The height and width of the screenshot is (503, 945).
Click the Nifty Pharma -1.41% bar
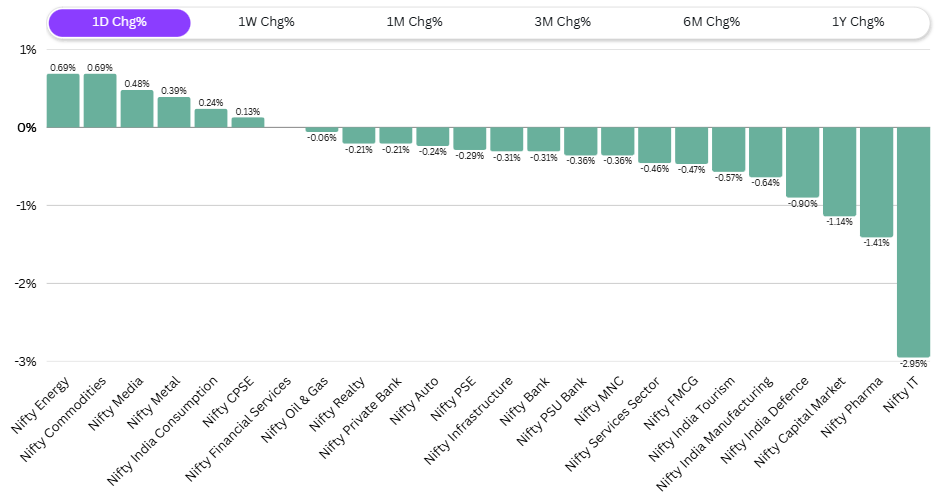(876, 182)
